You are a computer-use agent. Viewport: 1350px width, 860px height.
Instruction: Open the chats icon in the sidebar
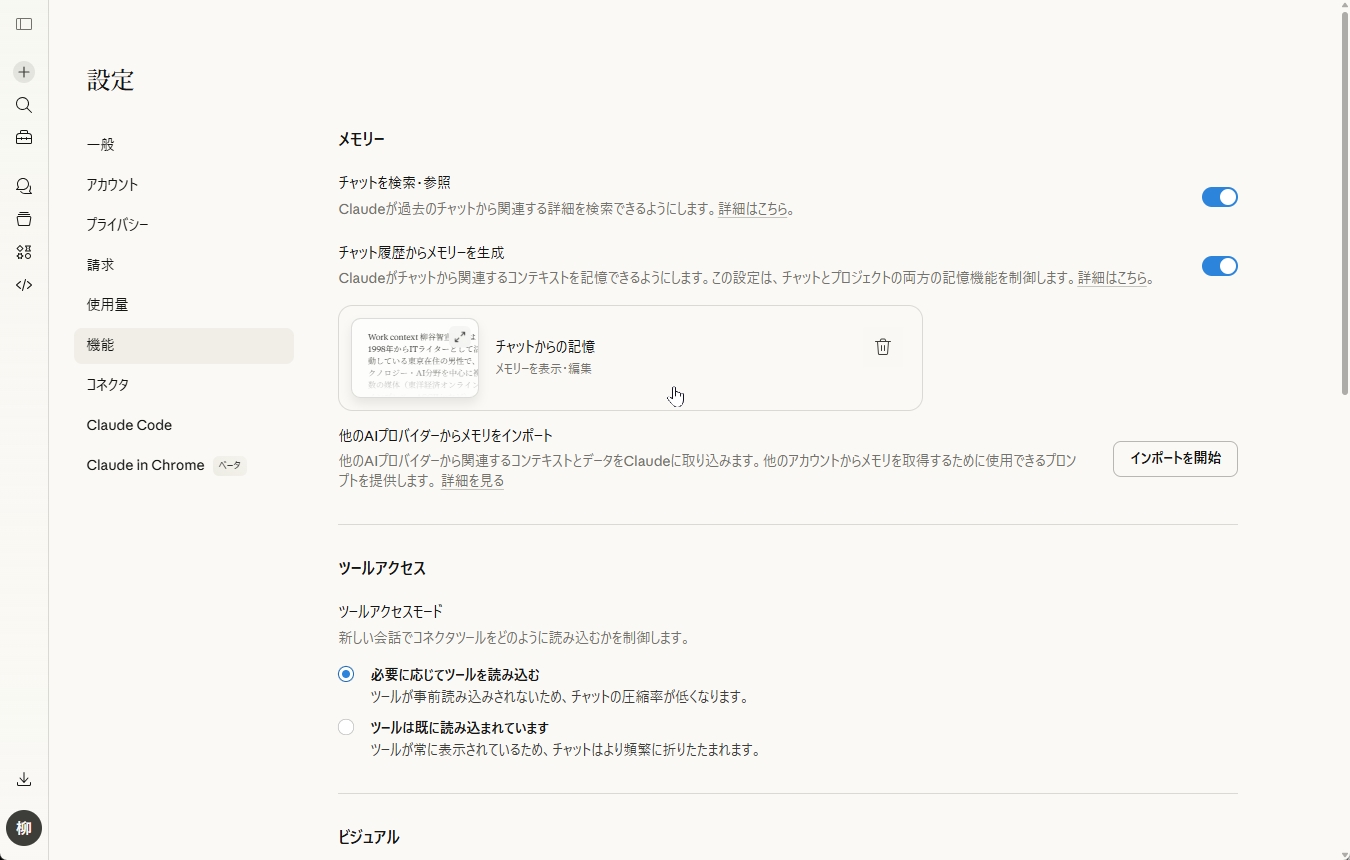24,186
